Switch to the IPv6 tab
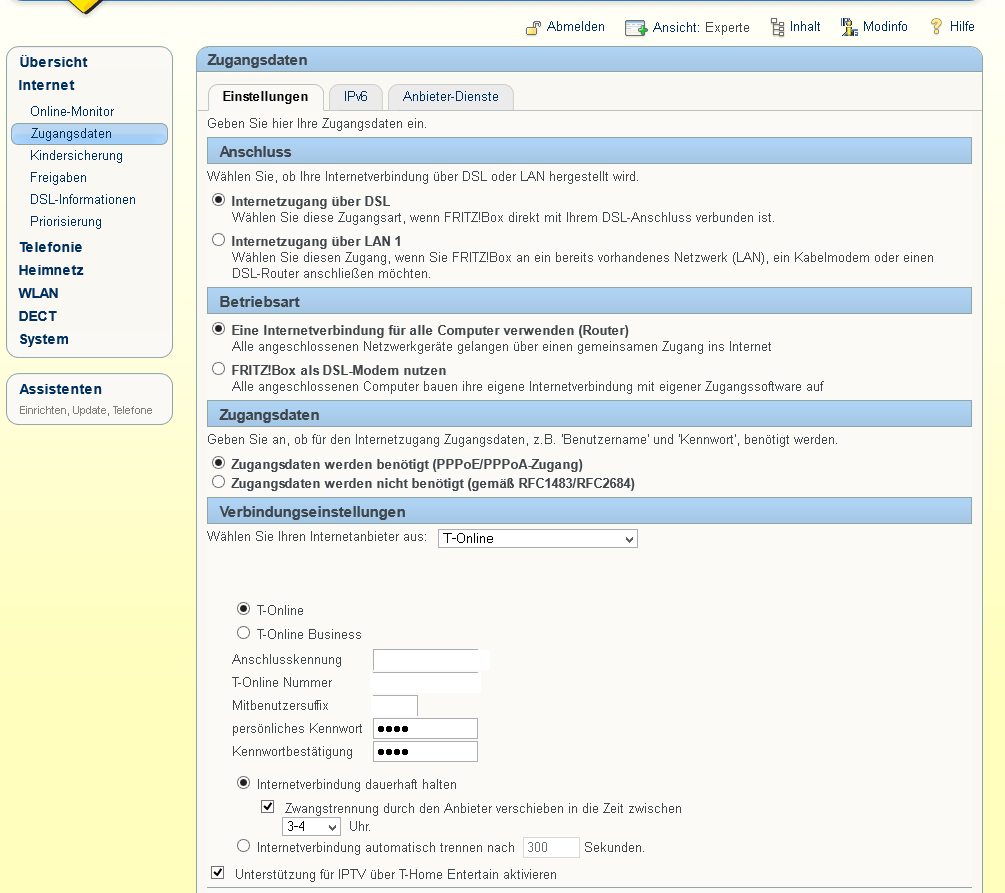This screenshot has height=893, width=1005. (356, 97)
